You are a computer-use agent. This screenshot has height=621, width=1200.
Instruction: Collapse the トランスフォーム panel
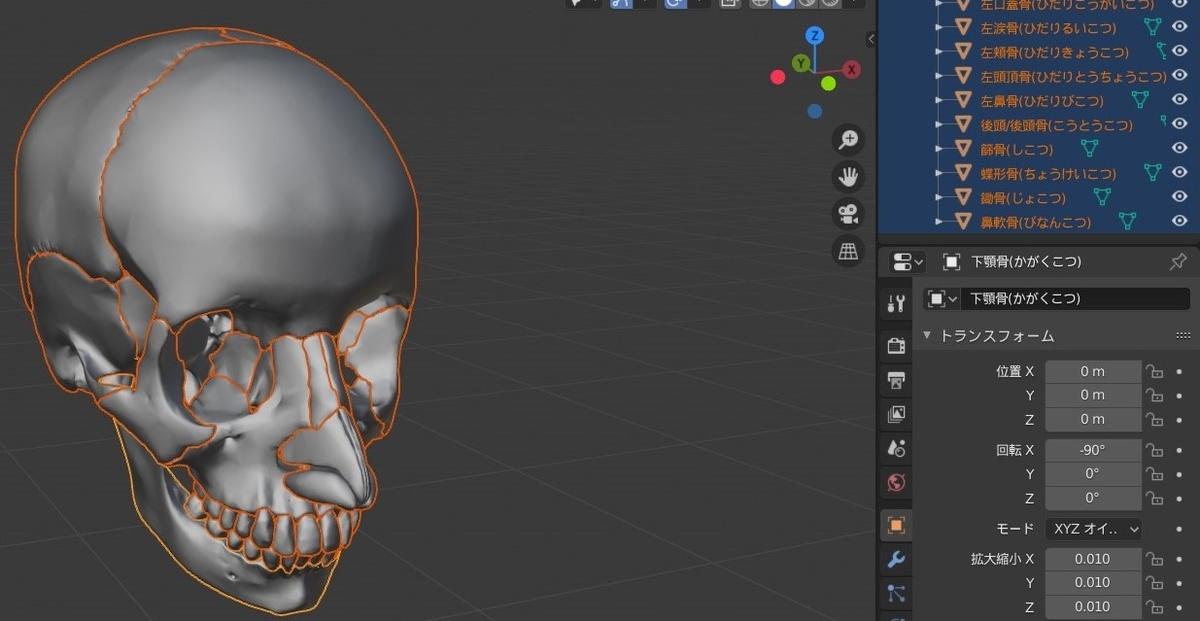coord(927,335)
